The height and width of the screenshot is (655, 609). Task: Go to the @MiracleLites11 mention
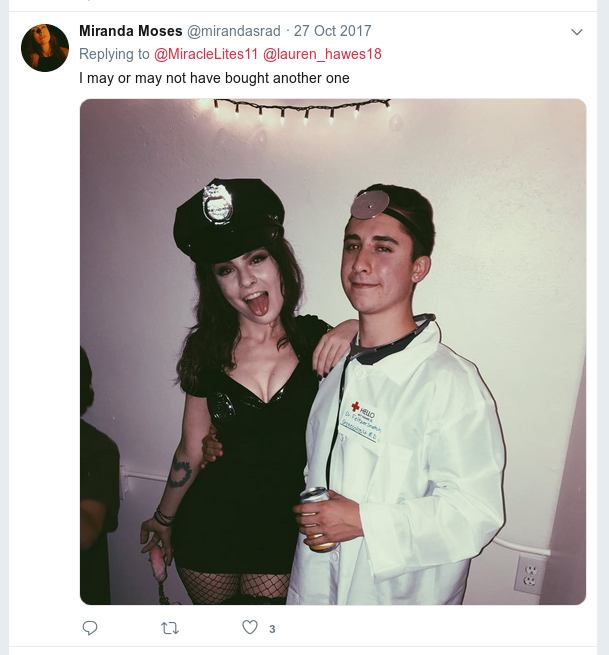click(206, 54)
